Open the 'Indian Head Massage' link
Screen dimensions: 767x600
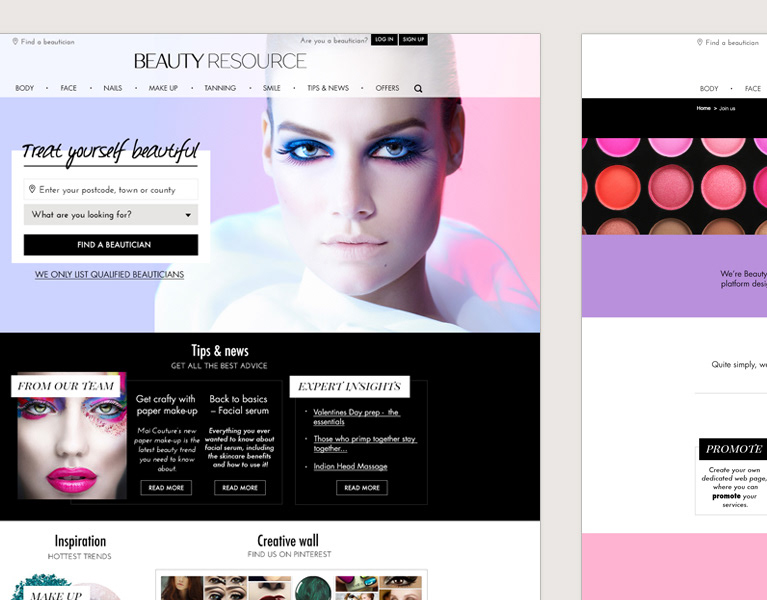click(x=350, y=466)
